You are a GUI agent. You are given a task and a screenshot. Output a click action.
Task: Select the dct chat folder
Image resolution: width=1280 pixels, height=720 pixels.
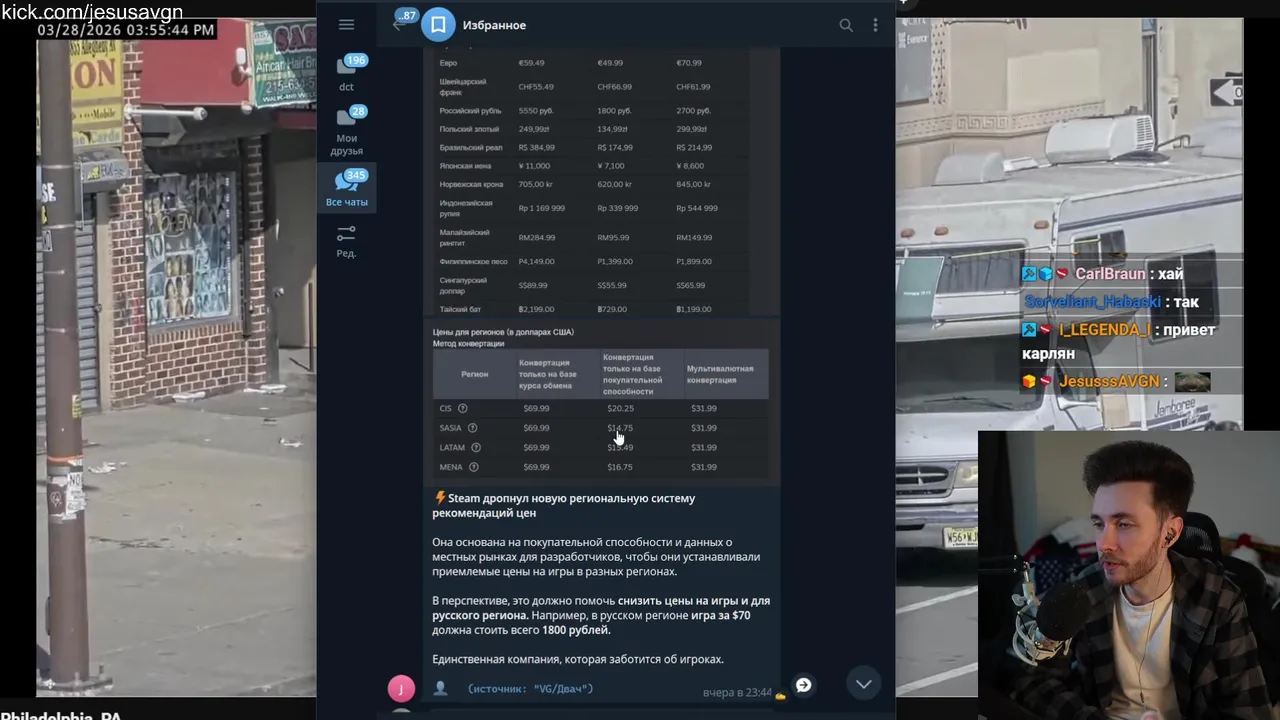point(346,74)
